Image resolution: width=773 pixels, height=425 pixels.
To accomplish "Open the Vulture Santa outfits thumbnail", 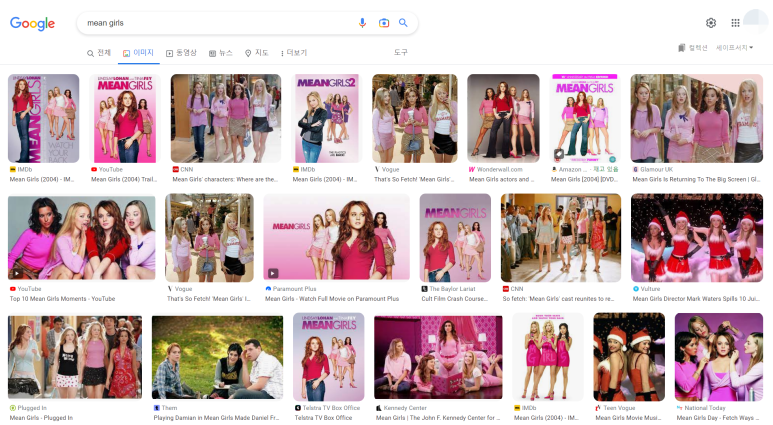I will 697,238.
